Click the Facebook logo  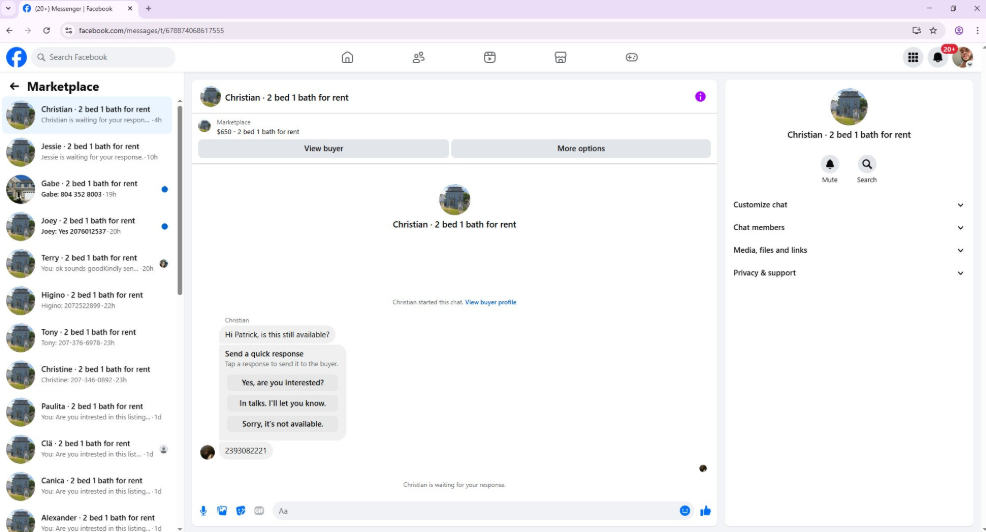coord(16,57)
